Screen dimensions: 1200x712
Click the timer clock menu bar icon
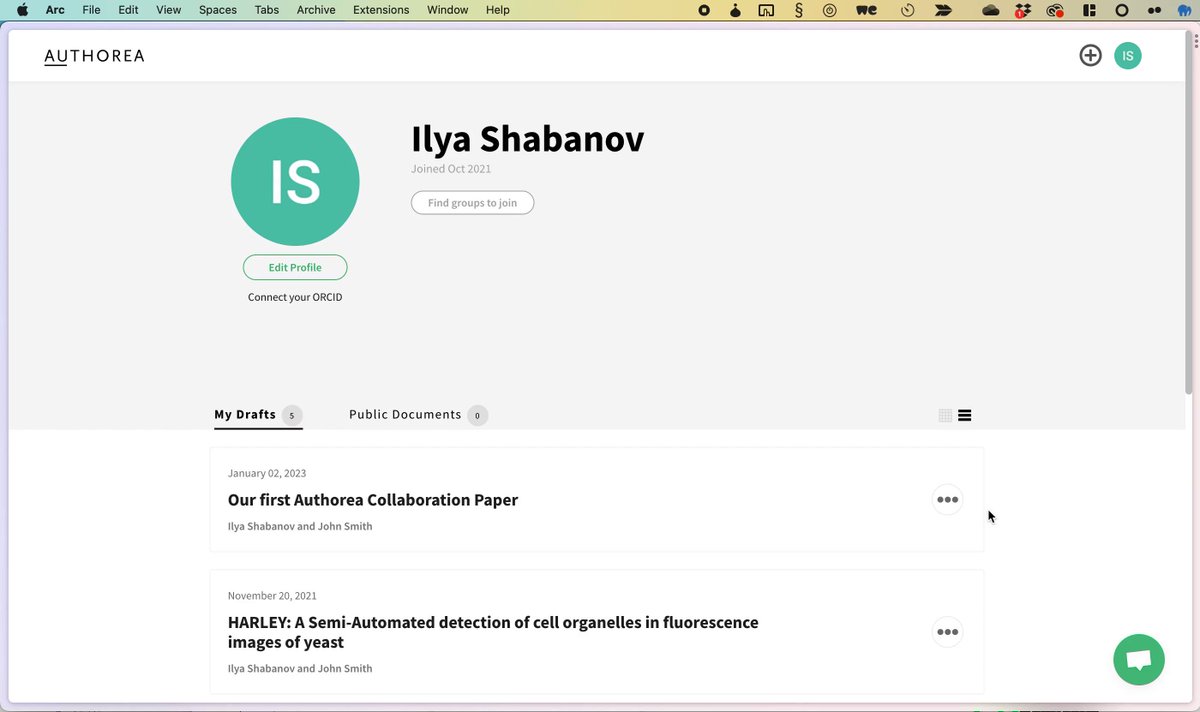point(908,10)
